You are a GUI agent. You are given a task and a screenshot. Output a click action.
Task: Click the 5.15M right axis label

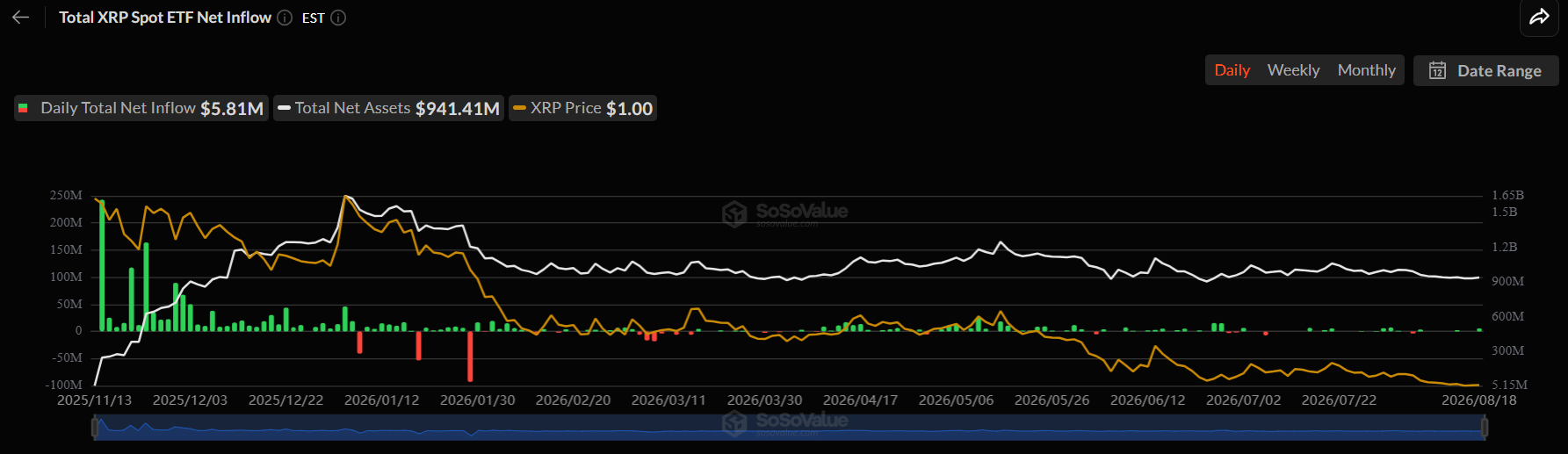pyautogui.click(x=1509, y=385)
